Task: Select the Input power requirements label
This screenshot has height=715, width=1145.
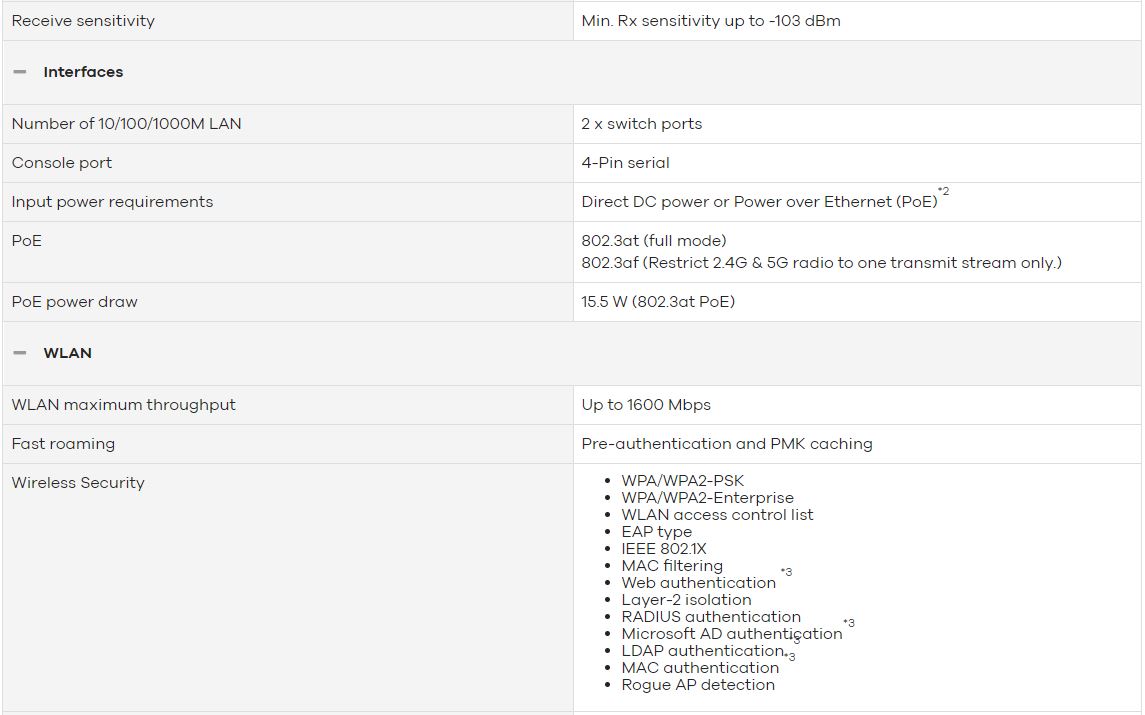Action: tap(112, 202)
